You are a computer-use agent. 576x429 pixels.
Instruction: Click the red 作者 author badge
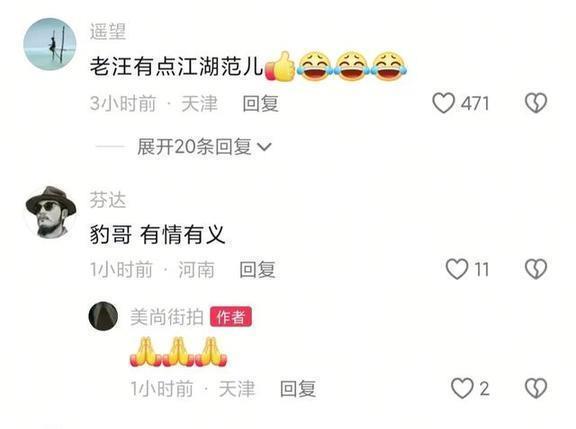click(231, 317)
